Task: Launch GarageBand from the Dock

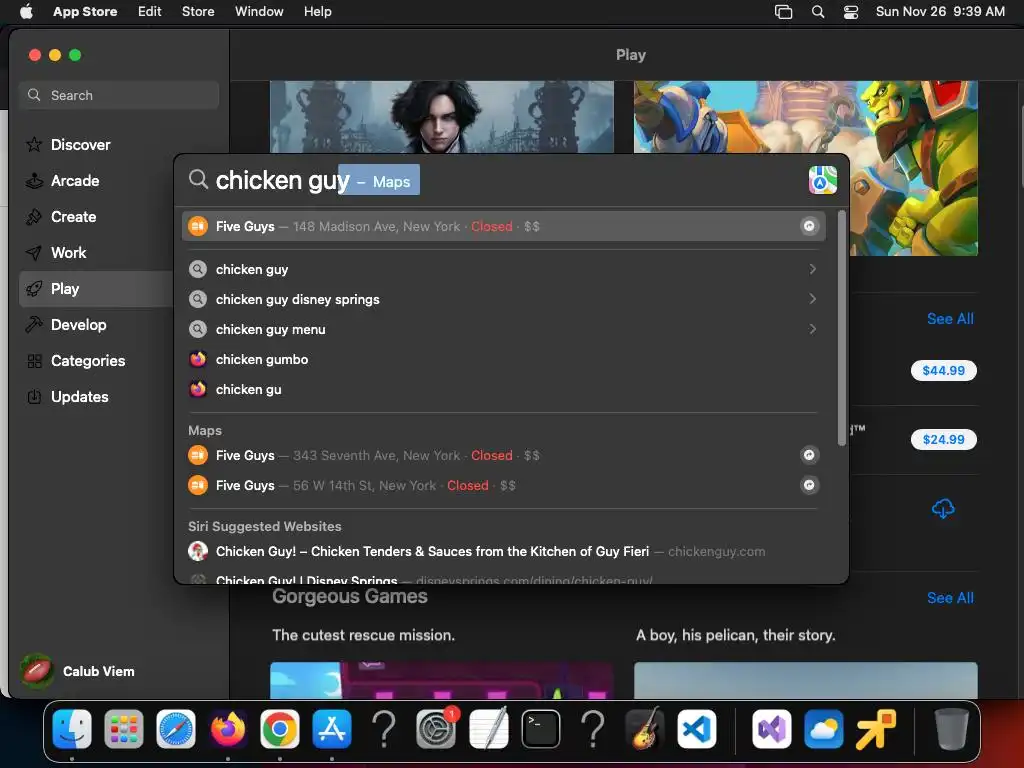Action: click(645, 728)
